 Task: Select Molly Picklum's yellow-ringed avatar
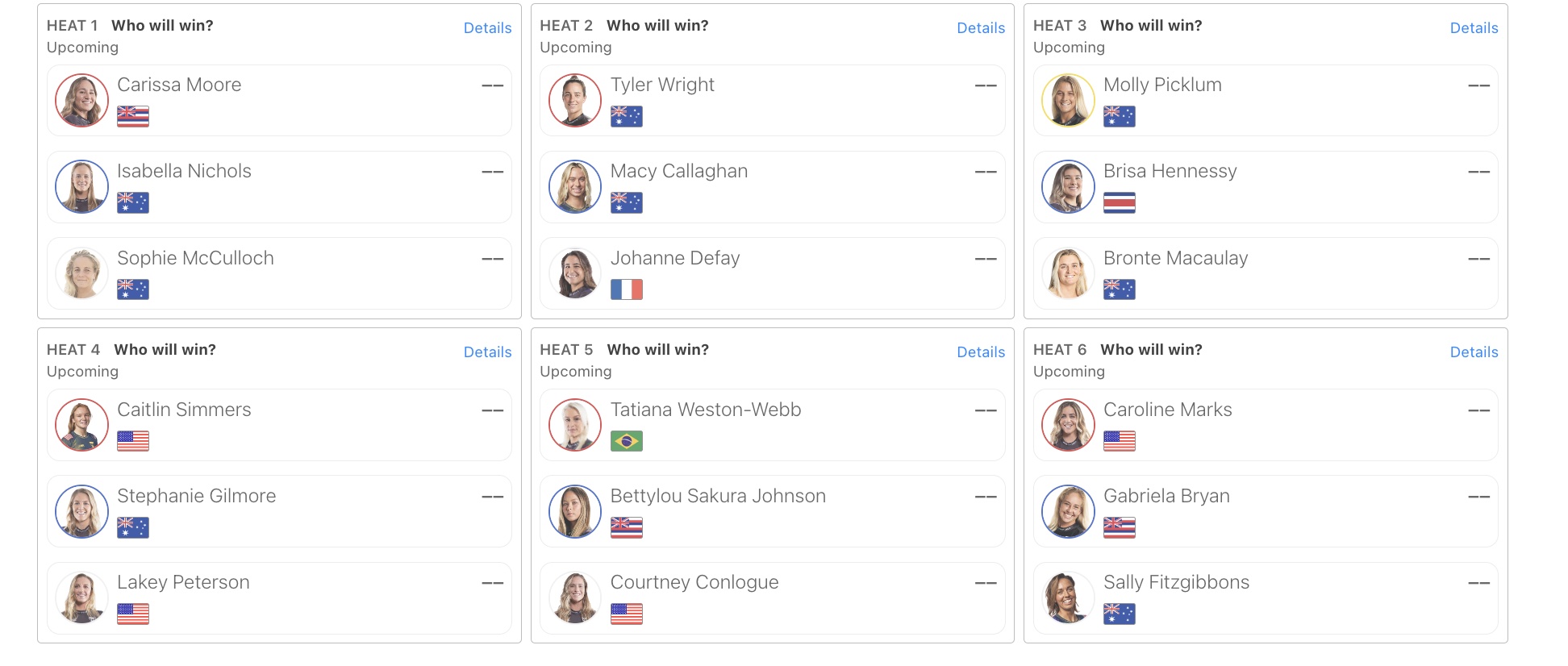[x=1068, y=101]
